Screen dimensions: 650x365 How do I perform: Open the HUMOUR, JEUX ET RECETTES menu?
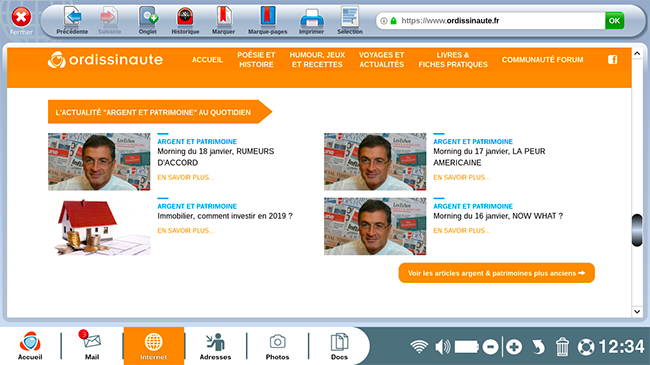[317, 60]
